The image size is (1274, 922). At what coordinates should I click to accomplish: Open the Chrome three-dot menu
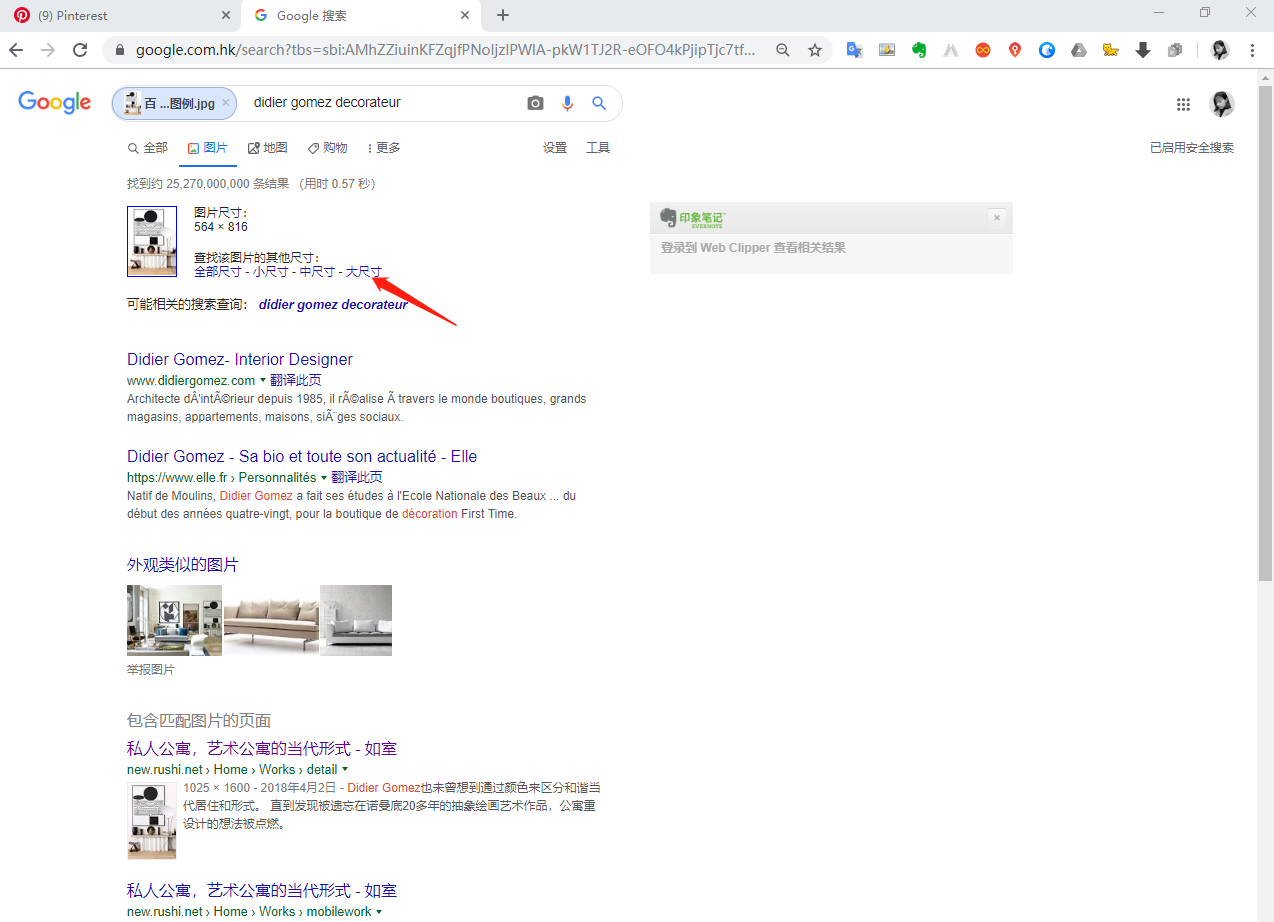1253,50
